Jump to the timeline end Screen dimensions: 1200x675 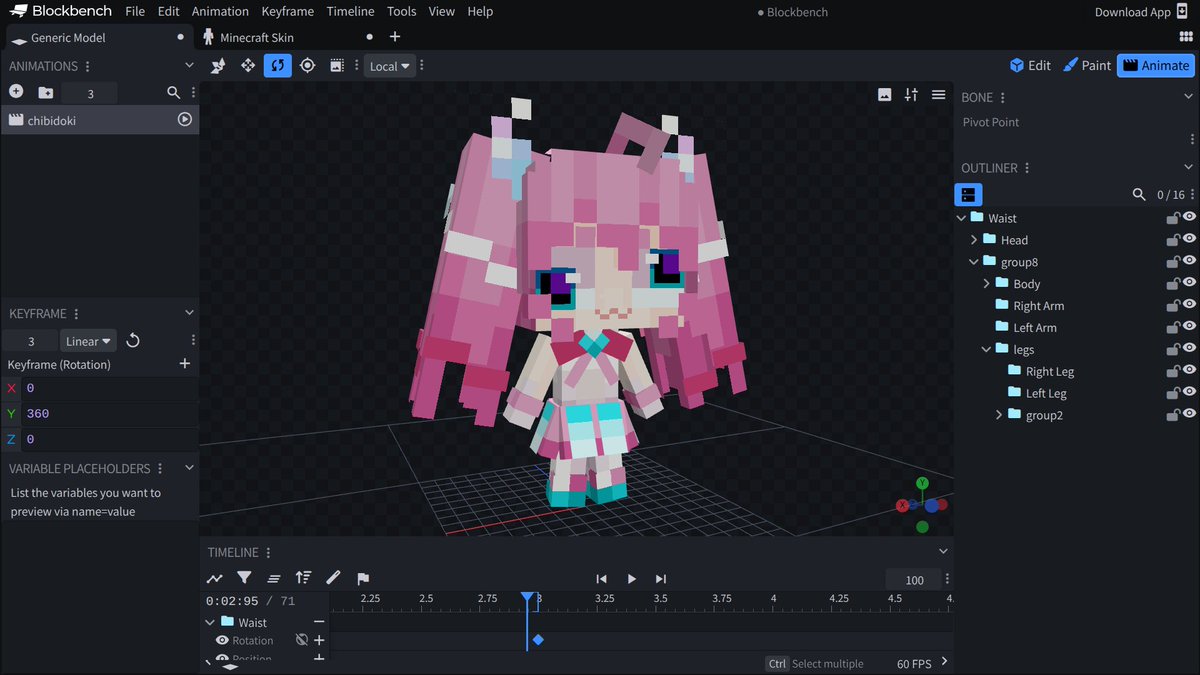660,578
